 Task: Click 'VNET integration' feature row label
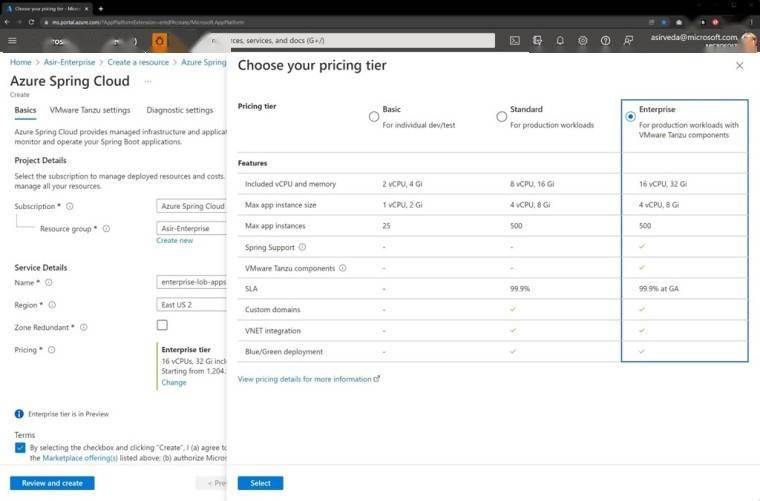coord(272,331)
